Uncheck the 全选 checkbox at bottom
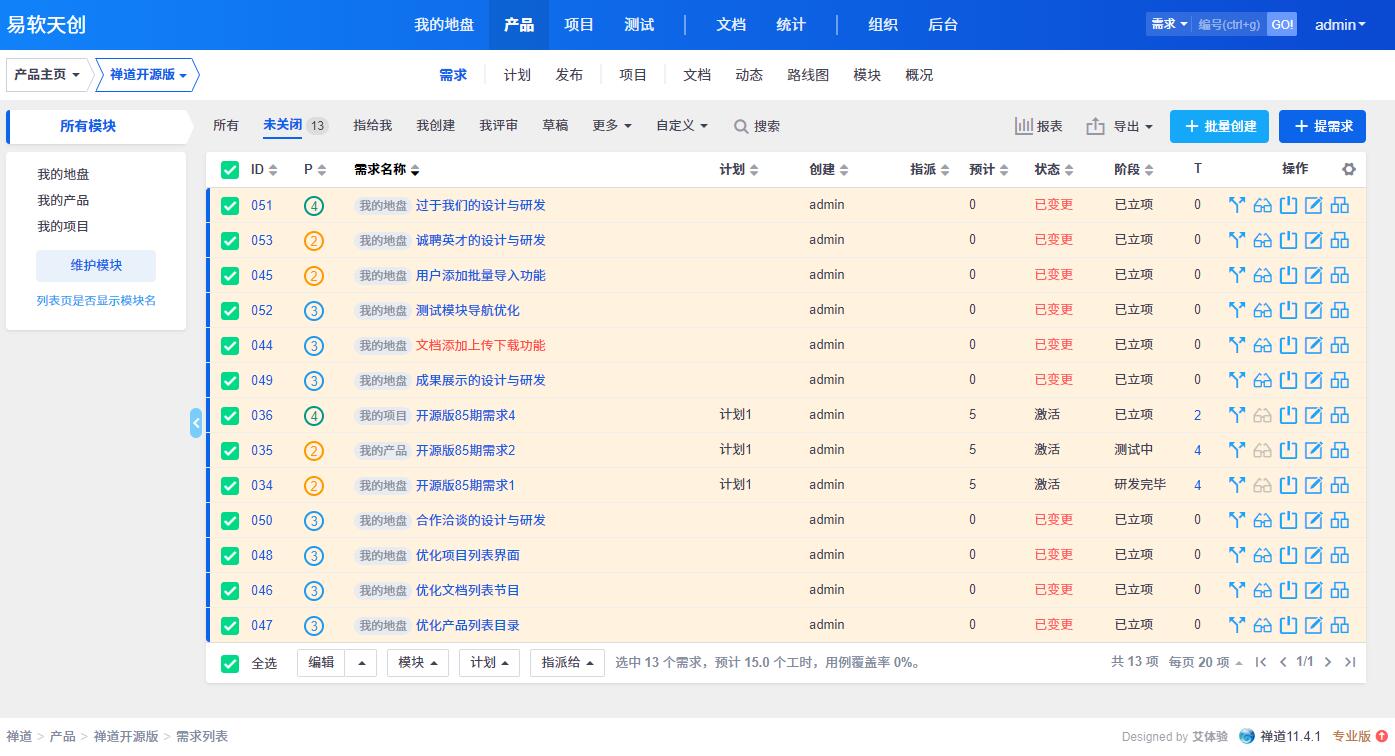Viewport: 1395px width, 756px height. (230, 663)
